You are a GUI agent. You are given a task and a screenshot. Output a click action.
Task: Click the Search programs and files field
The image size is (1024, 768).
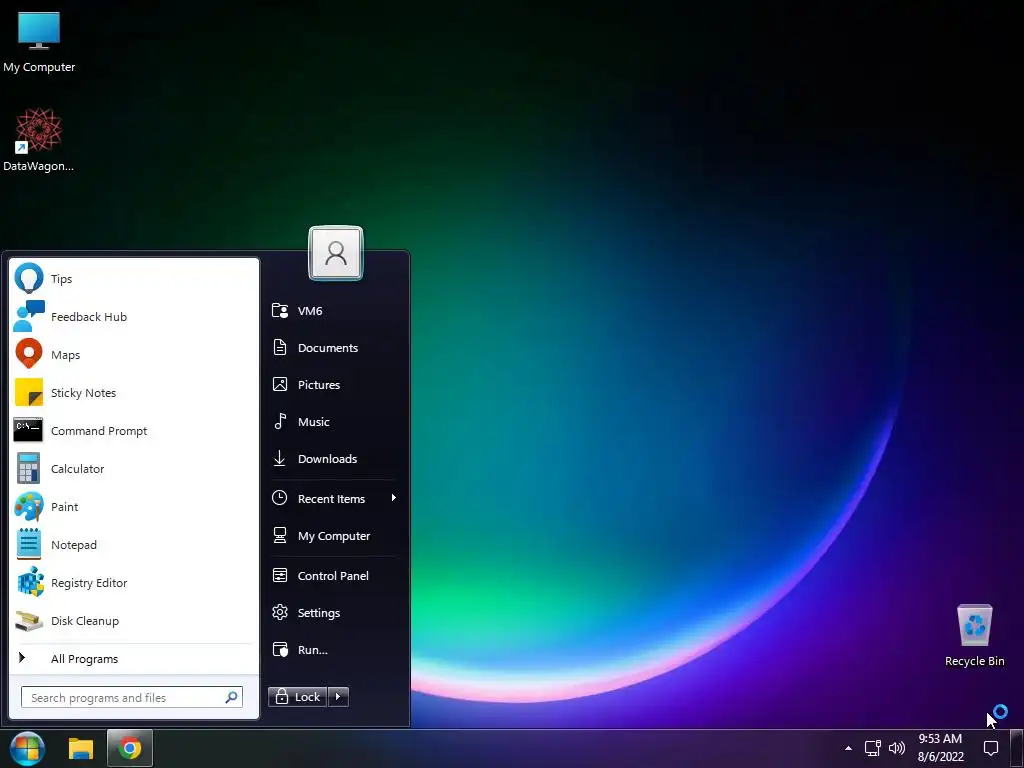tap(131, 697)
